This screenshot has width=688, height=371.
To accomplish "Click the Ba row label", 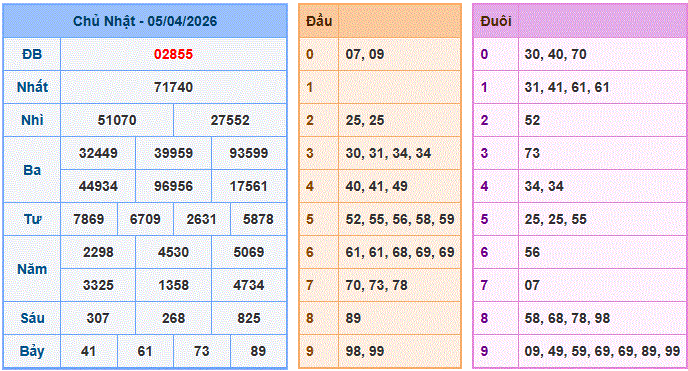I will tap(32, 170).
